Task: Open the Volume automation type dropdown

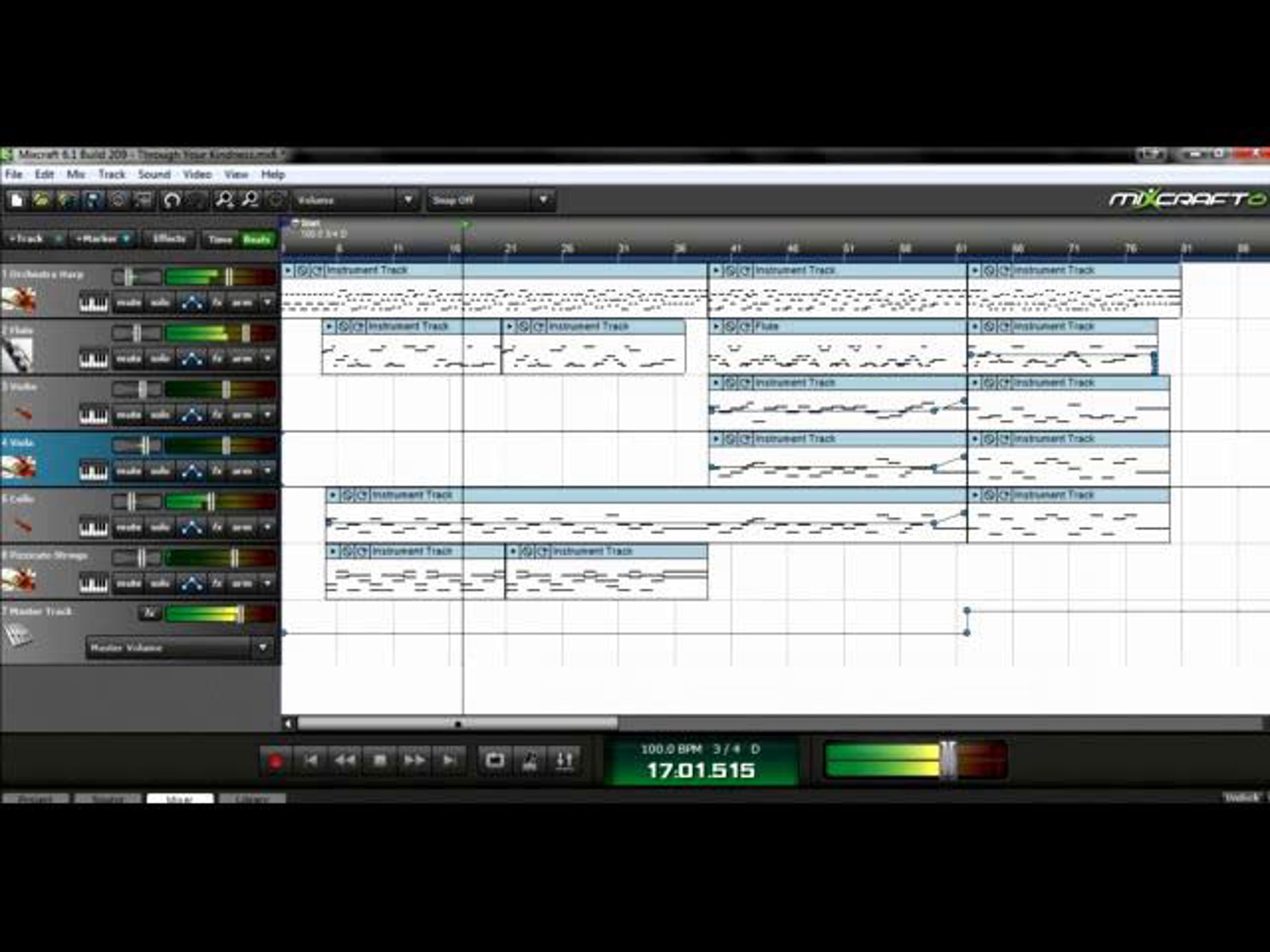Action: (x=407, y=200)
